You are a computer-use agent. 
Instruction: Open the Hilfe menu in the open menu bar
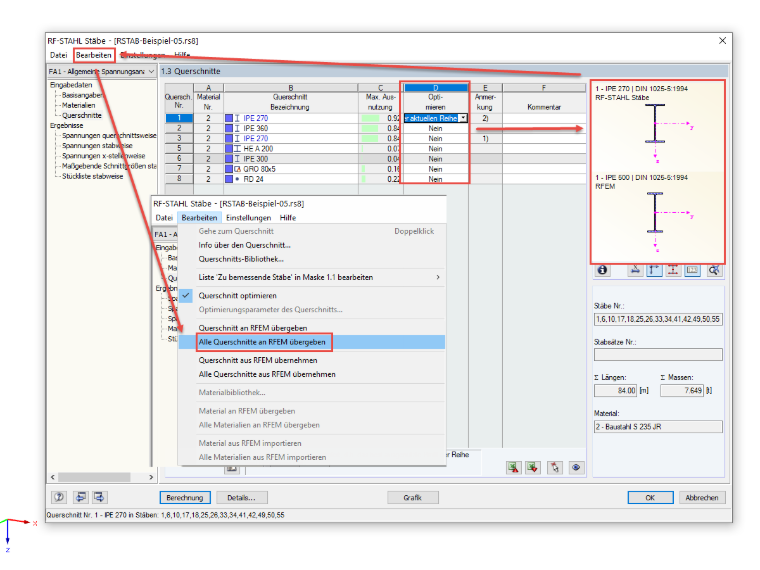(x=287, y=218)
